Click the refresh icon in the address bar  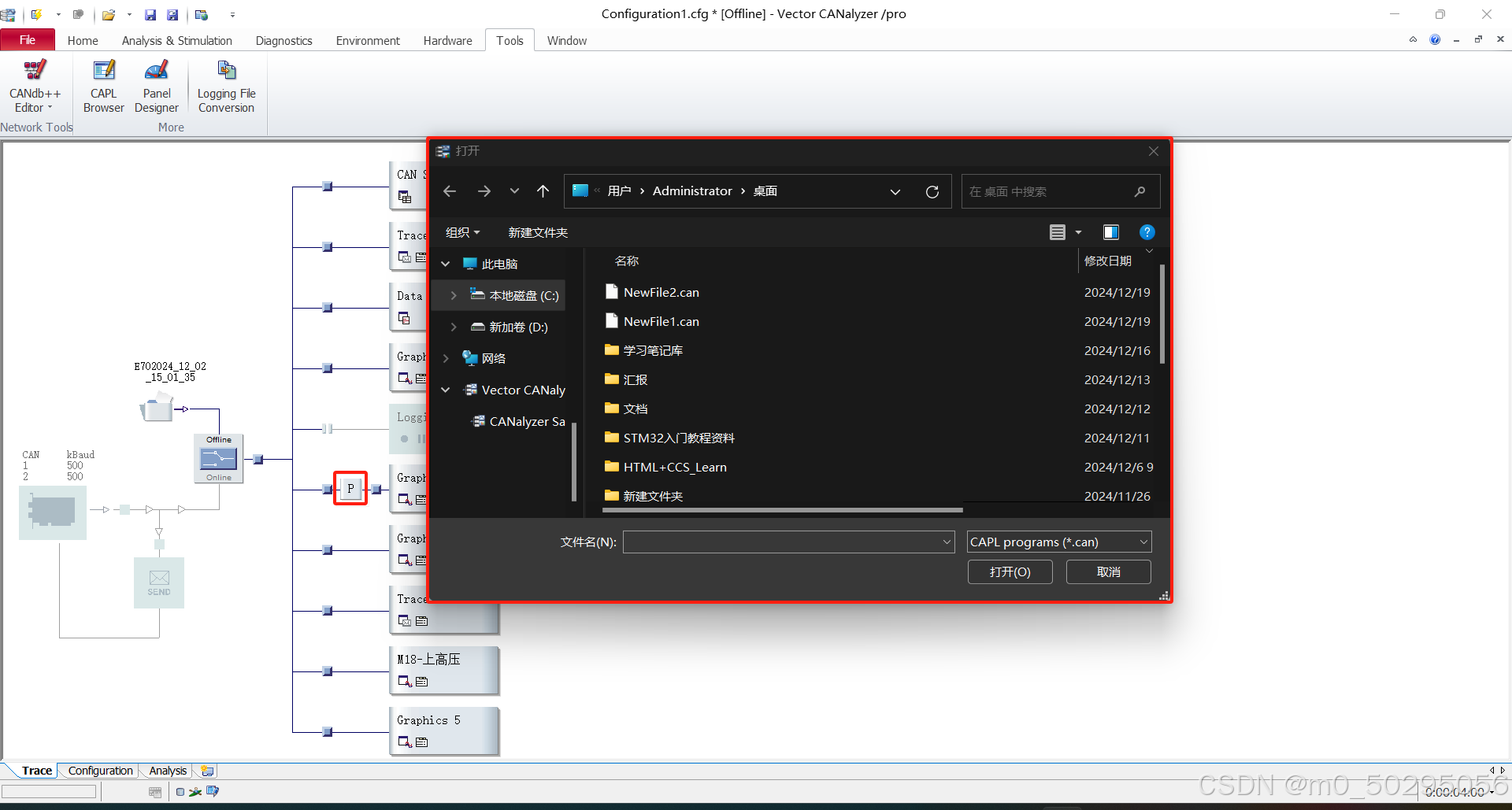tap(932, 190)
